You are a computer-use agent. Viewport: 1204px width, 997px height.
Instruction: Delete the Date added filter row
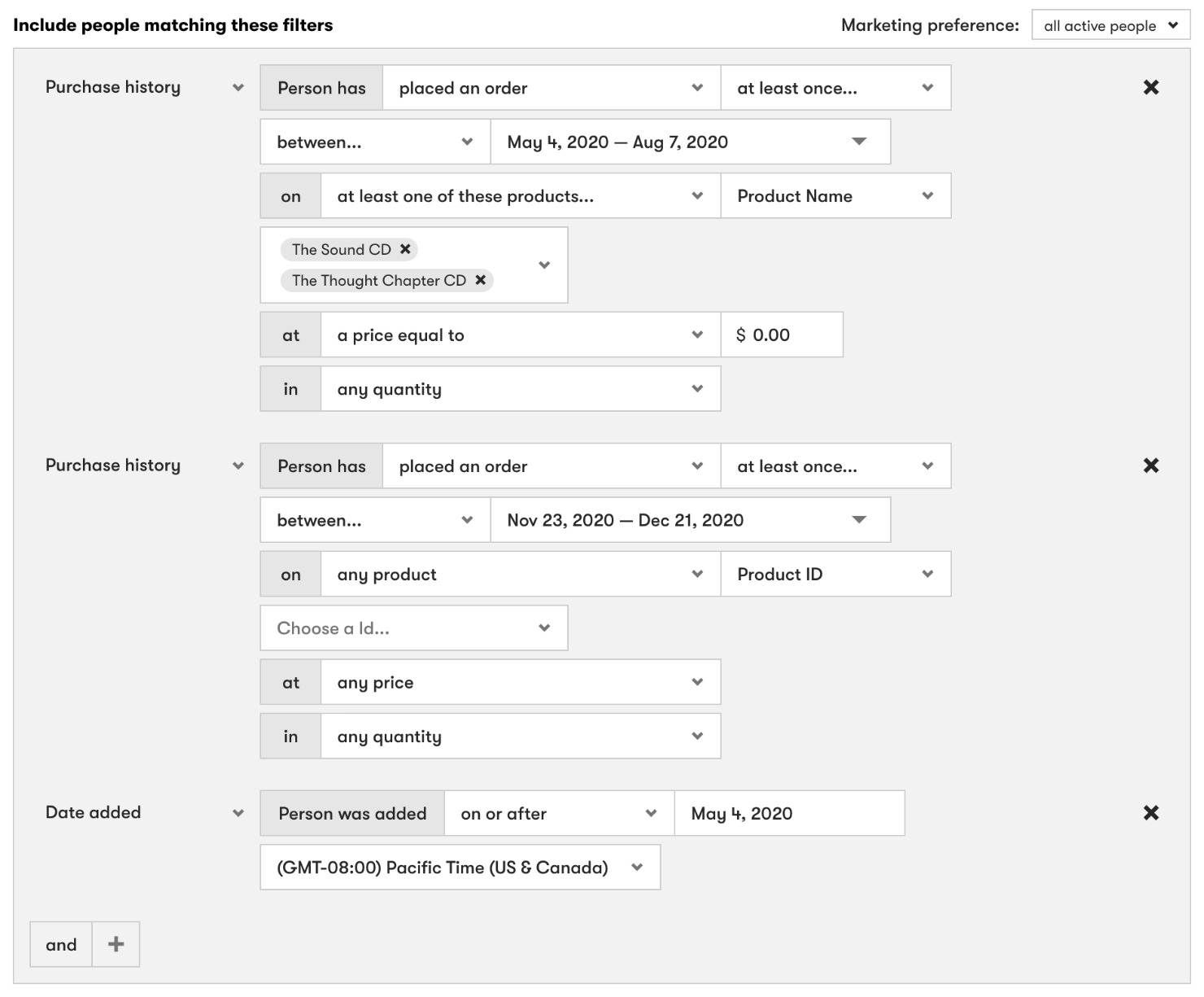1150,813
